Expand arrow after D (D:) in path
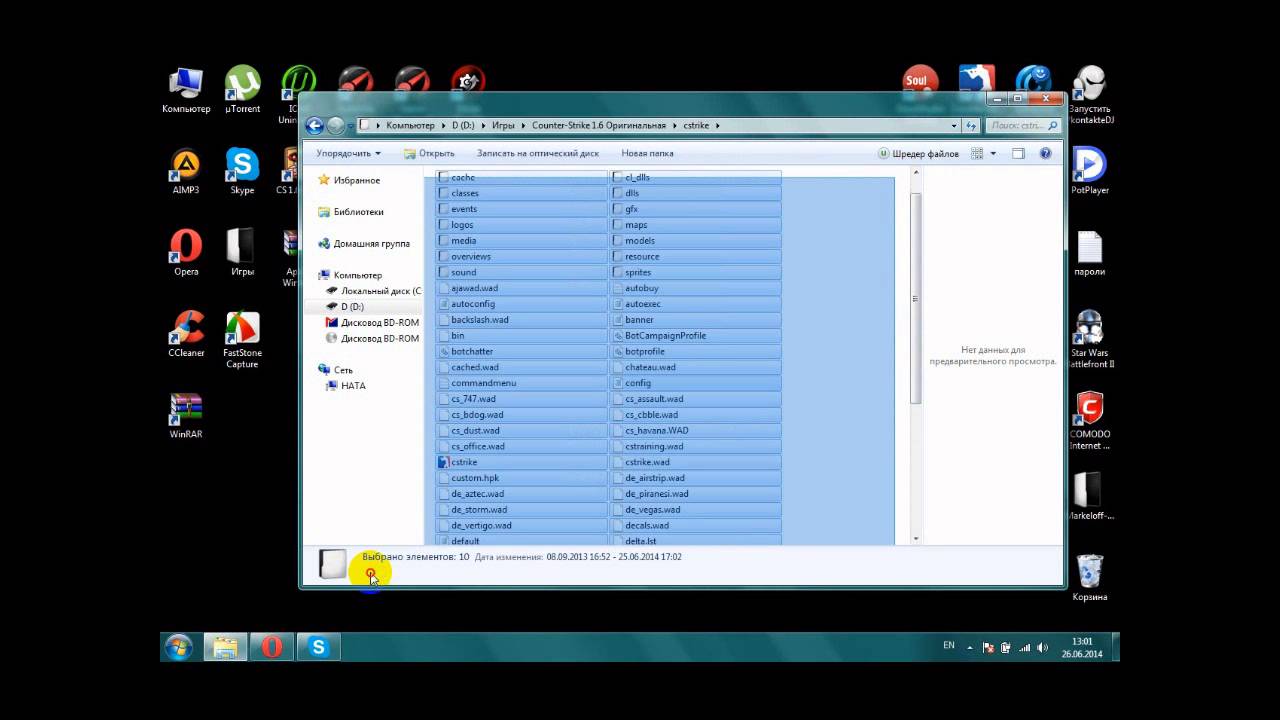 482,126
